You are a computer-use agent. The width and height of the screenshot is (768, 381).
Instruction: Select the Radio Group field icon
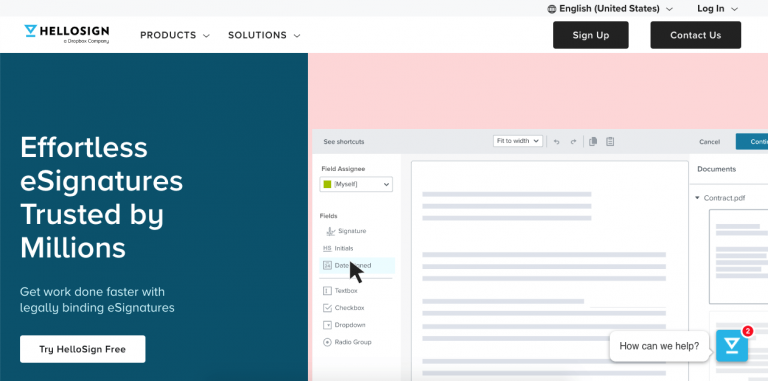pos(327,342)
